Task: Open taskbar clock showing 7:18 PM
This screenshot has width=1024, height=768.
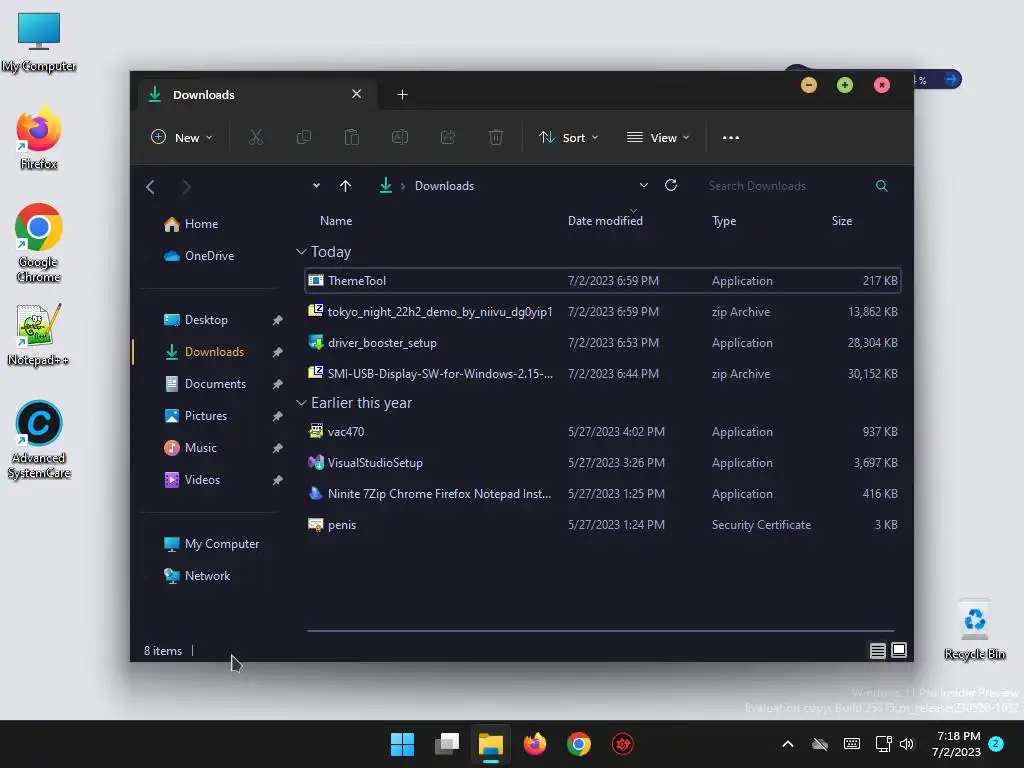Action: (x=956, y=744)
